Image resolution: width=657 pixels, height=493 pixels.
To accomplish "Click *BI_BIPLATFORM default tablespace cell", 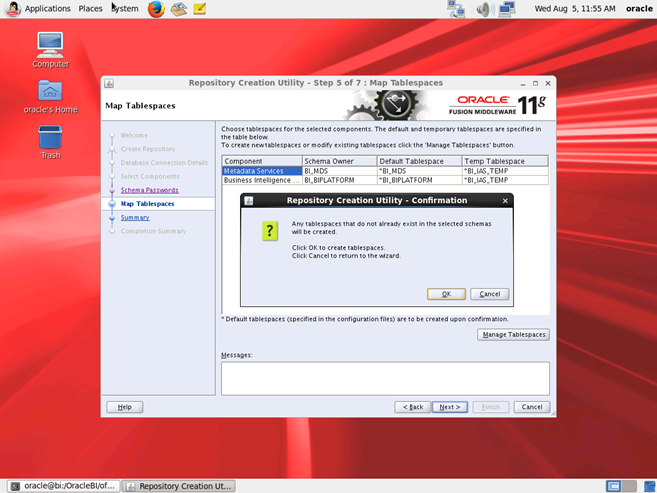I will 419,180.
